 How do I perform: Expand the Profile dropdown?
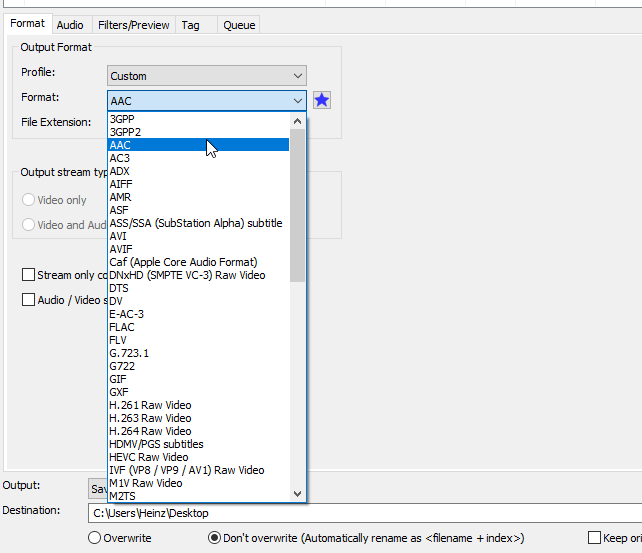298,76
